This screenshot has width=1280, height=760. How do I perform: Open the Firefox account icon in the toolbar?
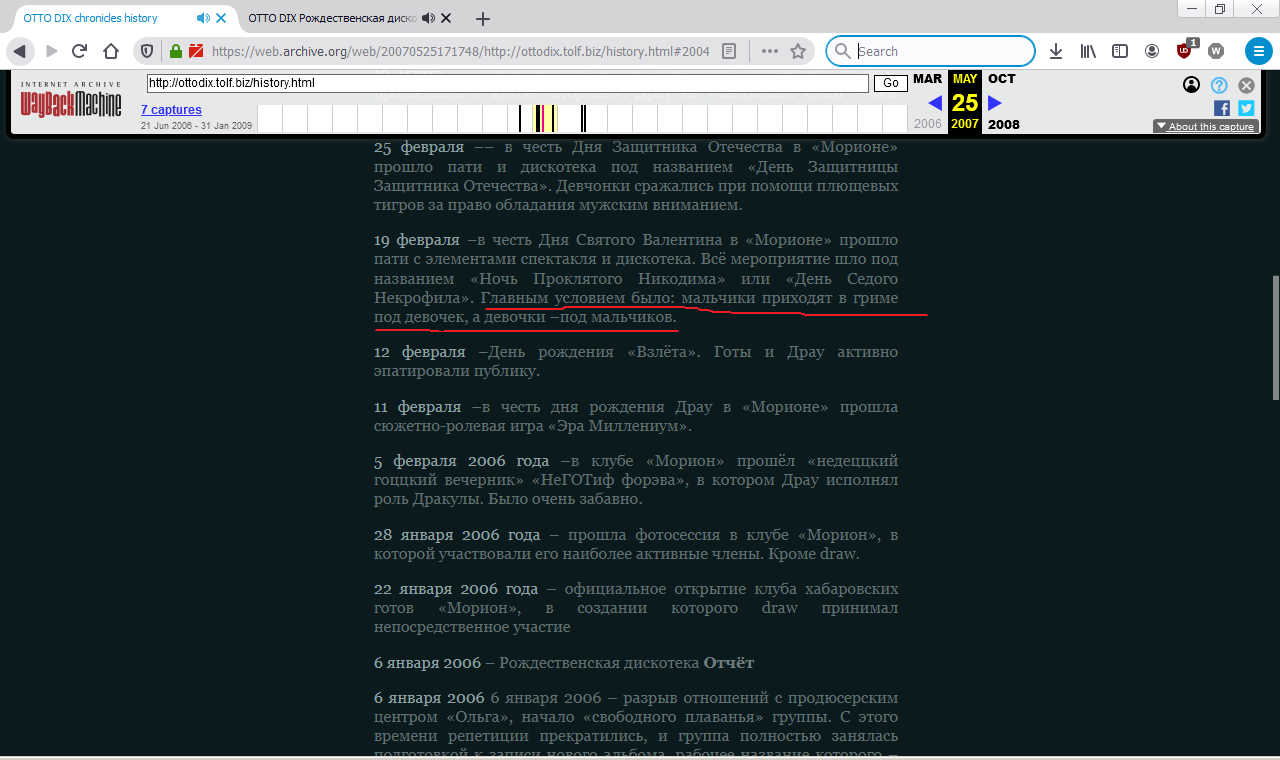click(1152, 51)
